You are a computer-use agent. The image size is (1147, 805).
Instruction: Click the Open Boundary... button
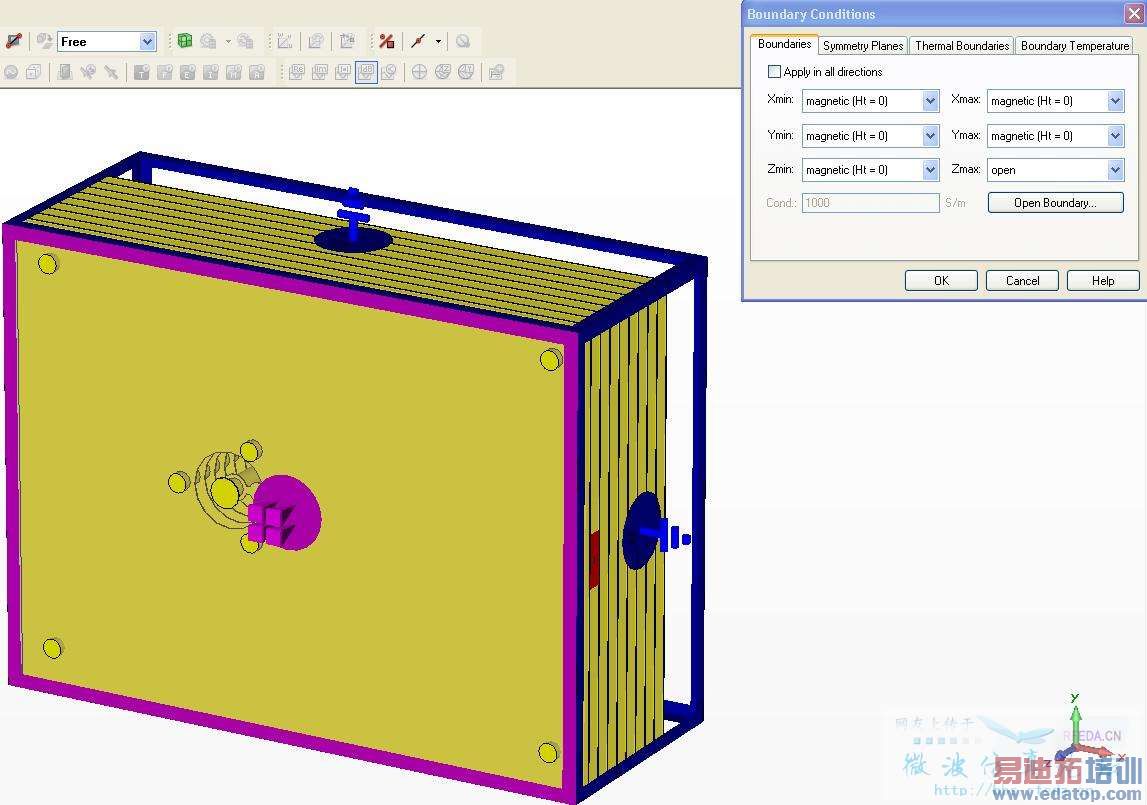[x=1056, y=203]
